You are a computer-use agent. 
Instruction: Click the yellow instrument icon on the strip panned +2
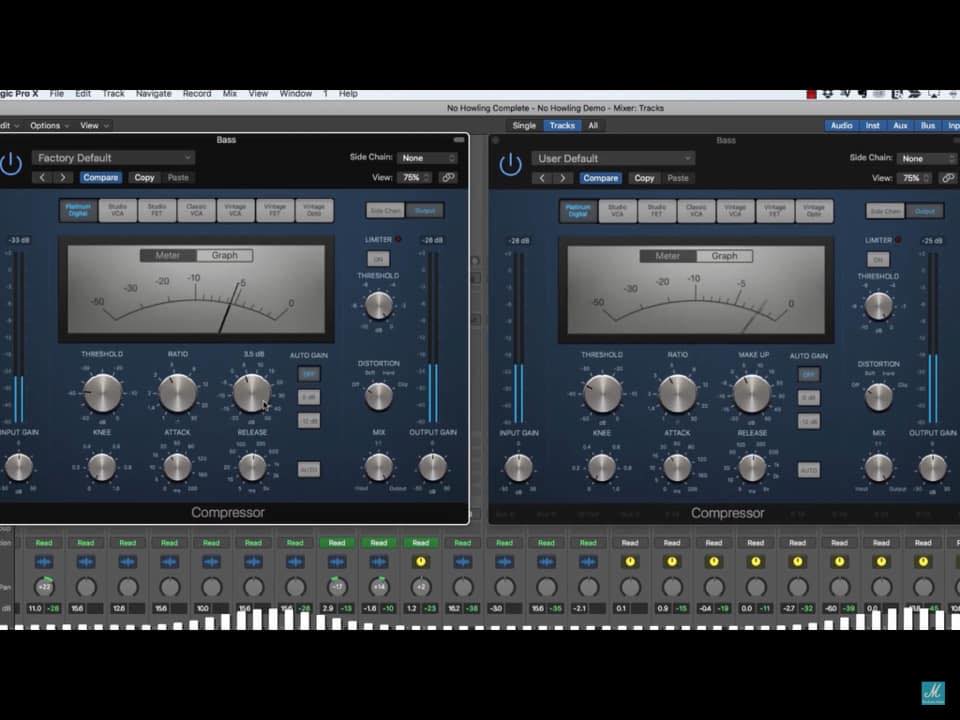tap(421, 561)
